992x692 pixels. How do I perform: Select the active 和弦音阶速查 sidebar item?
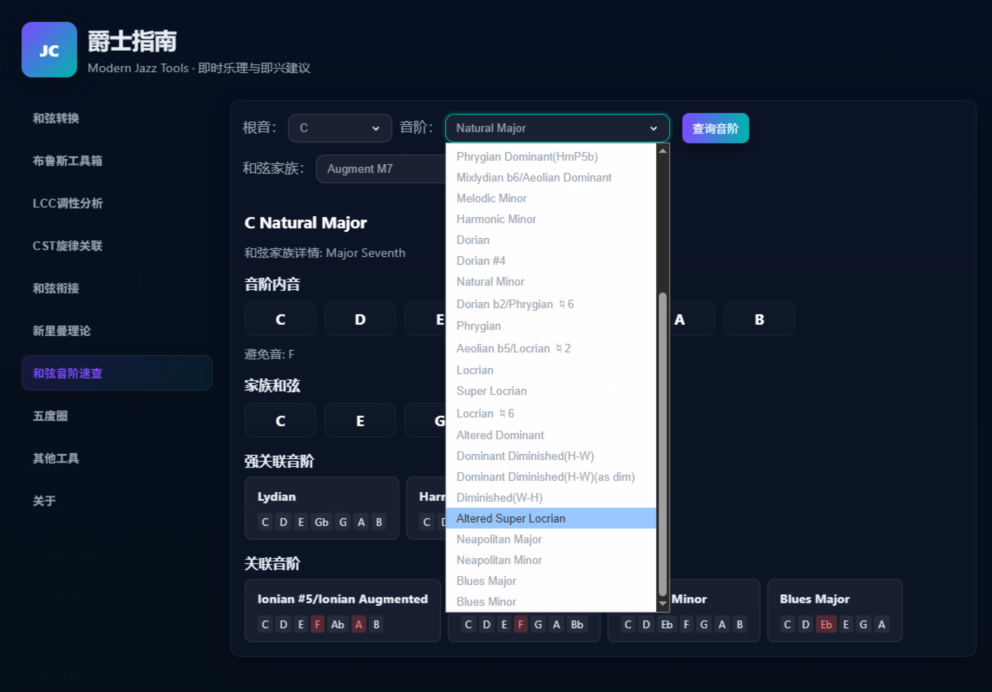[117, 373]
